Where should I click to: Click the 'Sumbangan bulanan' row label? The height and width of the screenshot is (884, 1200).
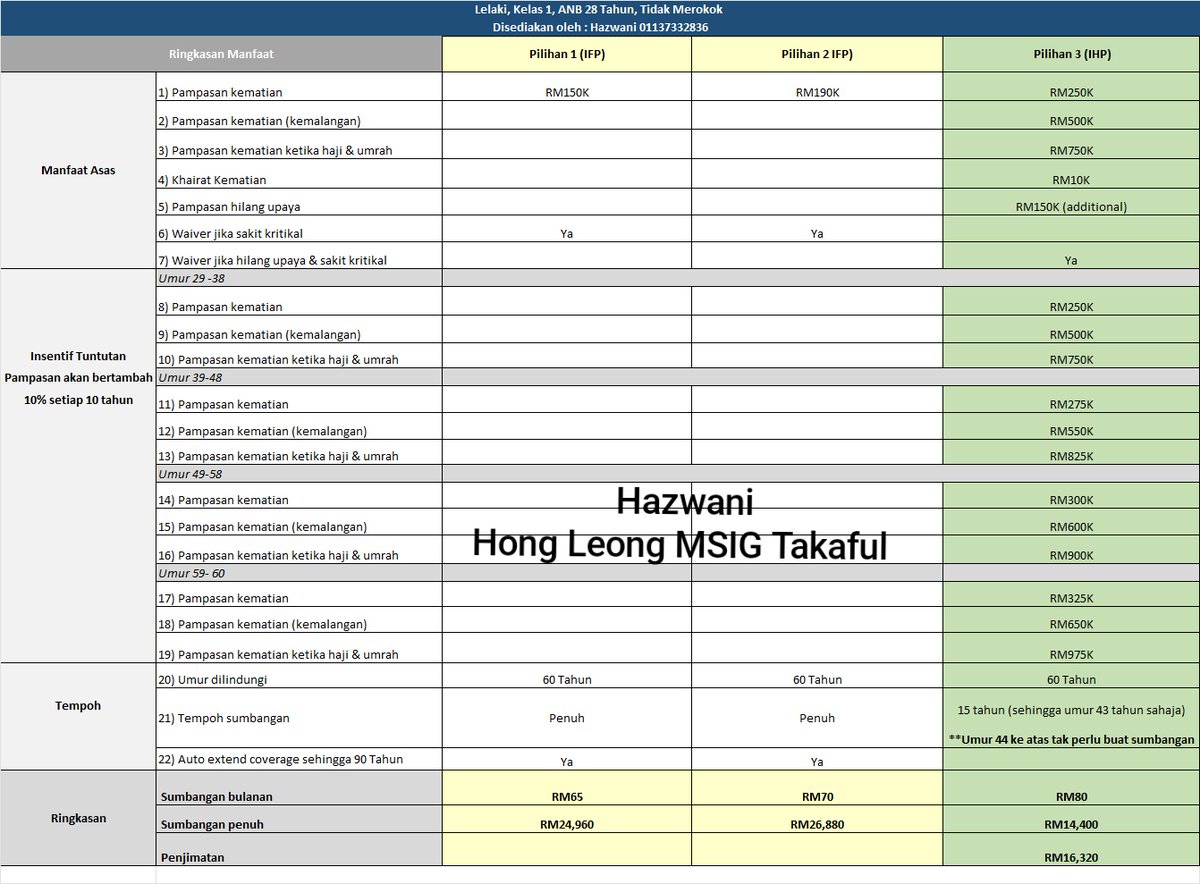pos(216,797)
